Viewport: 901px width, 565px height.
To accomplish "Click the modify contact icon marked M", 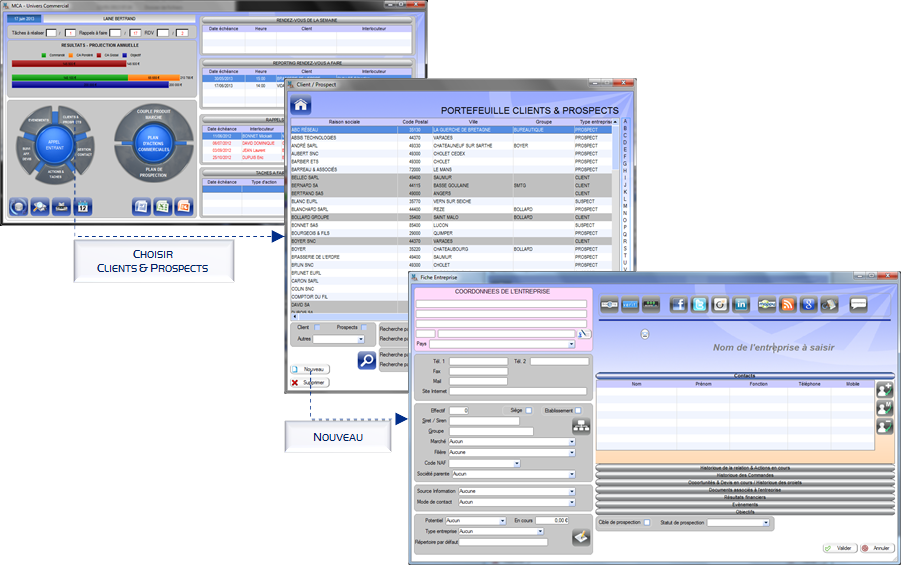I will point(884,408).
